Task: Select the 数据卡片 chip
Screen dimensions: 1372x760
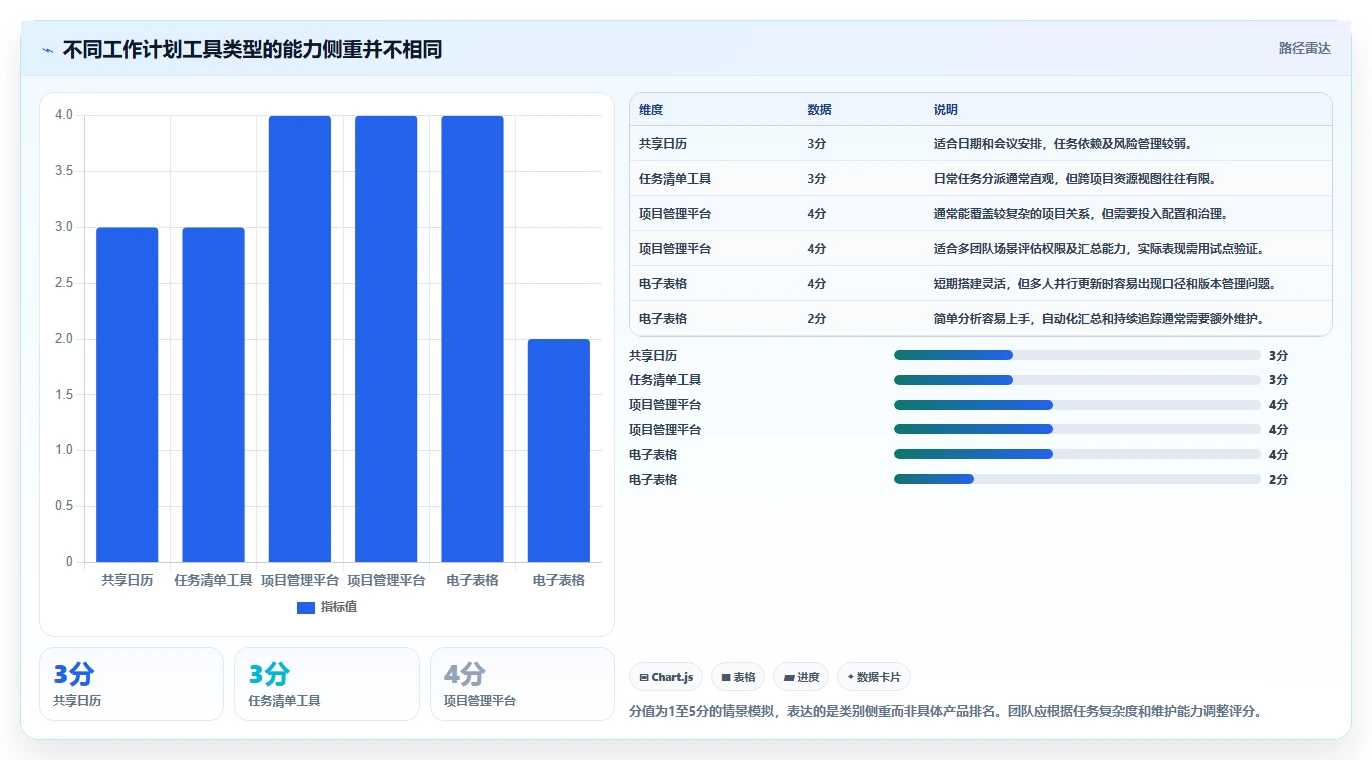Action: tap(874, 677)
